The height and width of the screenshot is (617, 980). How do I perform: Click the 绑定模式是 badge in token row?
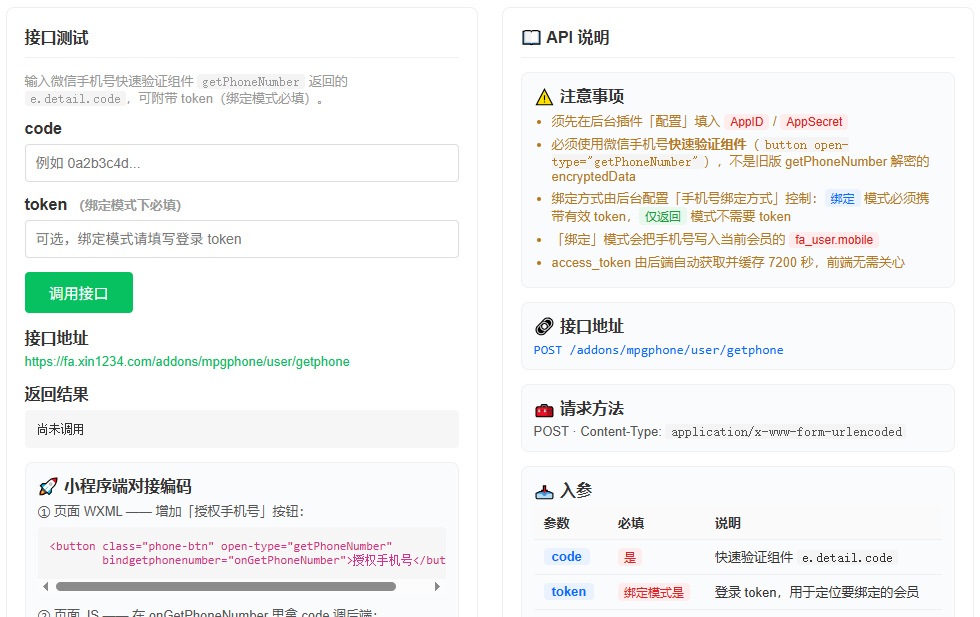click(x=654, y=593)
